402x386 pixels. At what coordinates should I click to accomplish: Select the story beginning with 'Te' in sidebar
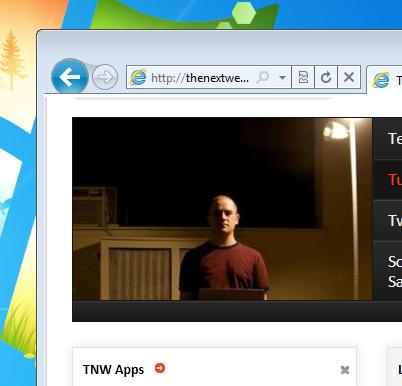387,138
